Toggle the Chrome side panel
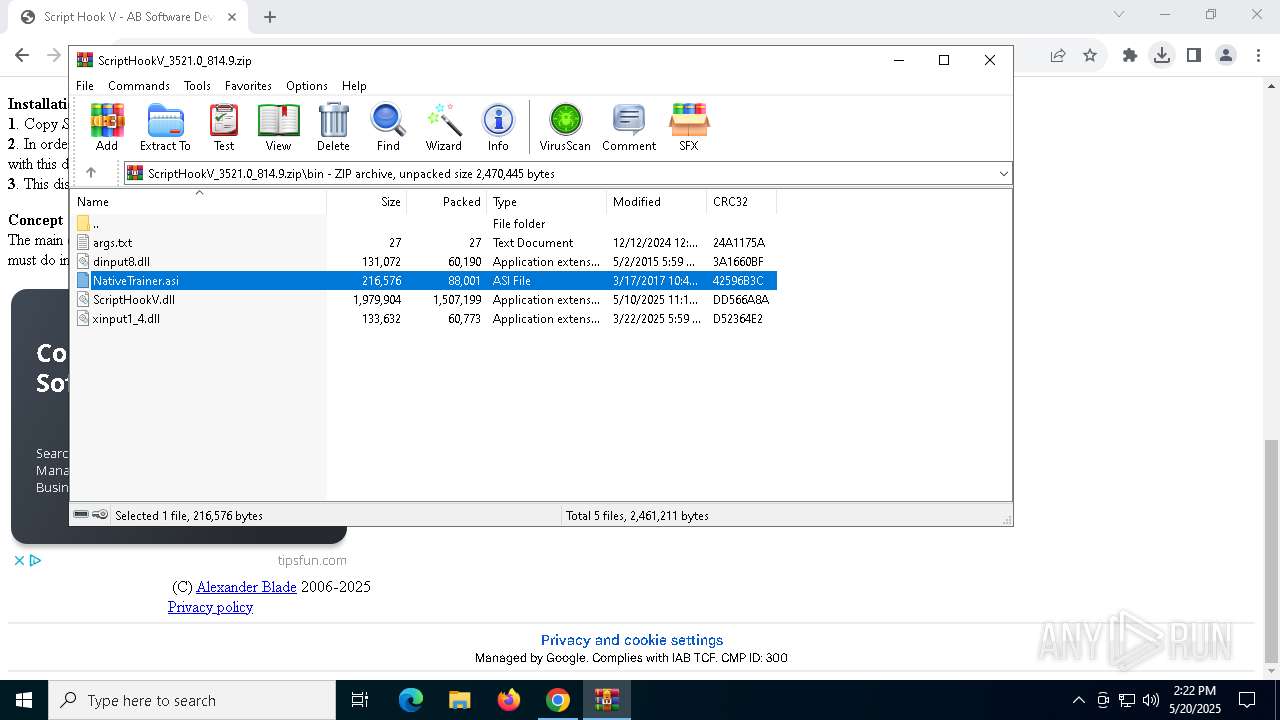Viewport: 1280px width, 720px height. point(1194,56)
